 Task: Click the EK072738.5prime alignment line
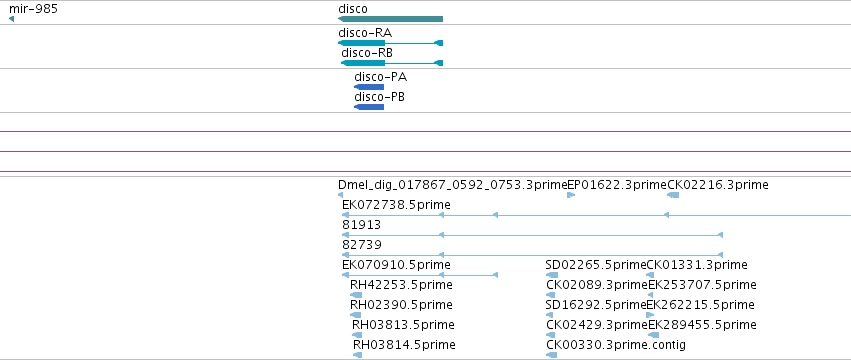(x=596, y=215)
